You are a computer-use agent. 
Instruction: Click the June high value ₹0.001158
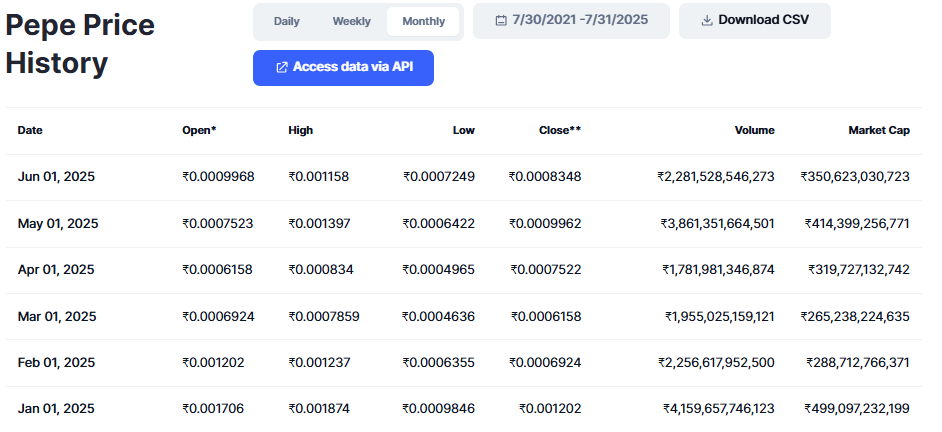point(318,177)
